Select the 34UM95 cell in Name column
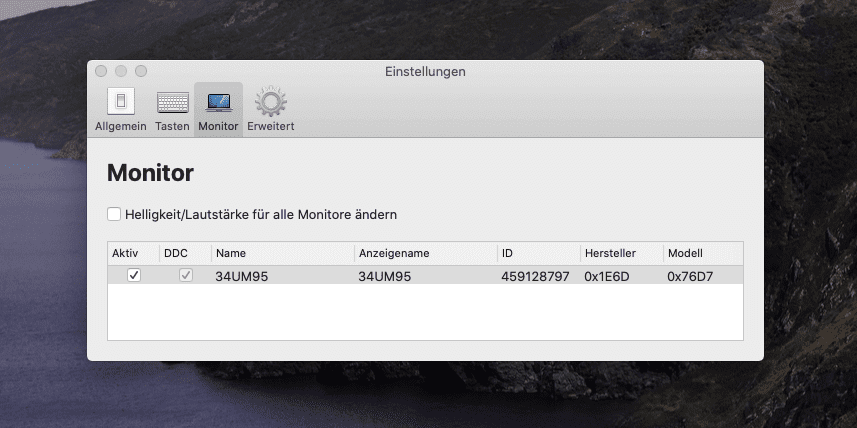857x428 pixels. [x=242, y=277]
